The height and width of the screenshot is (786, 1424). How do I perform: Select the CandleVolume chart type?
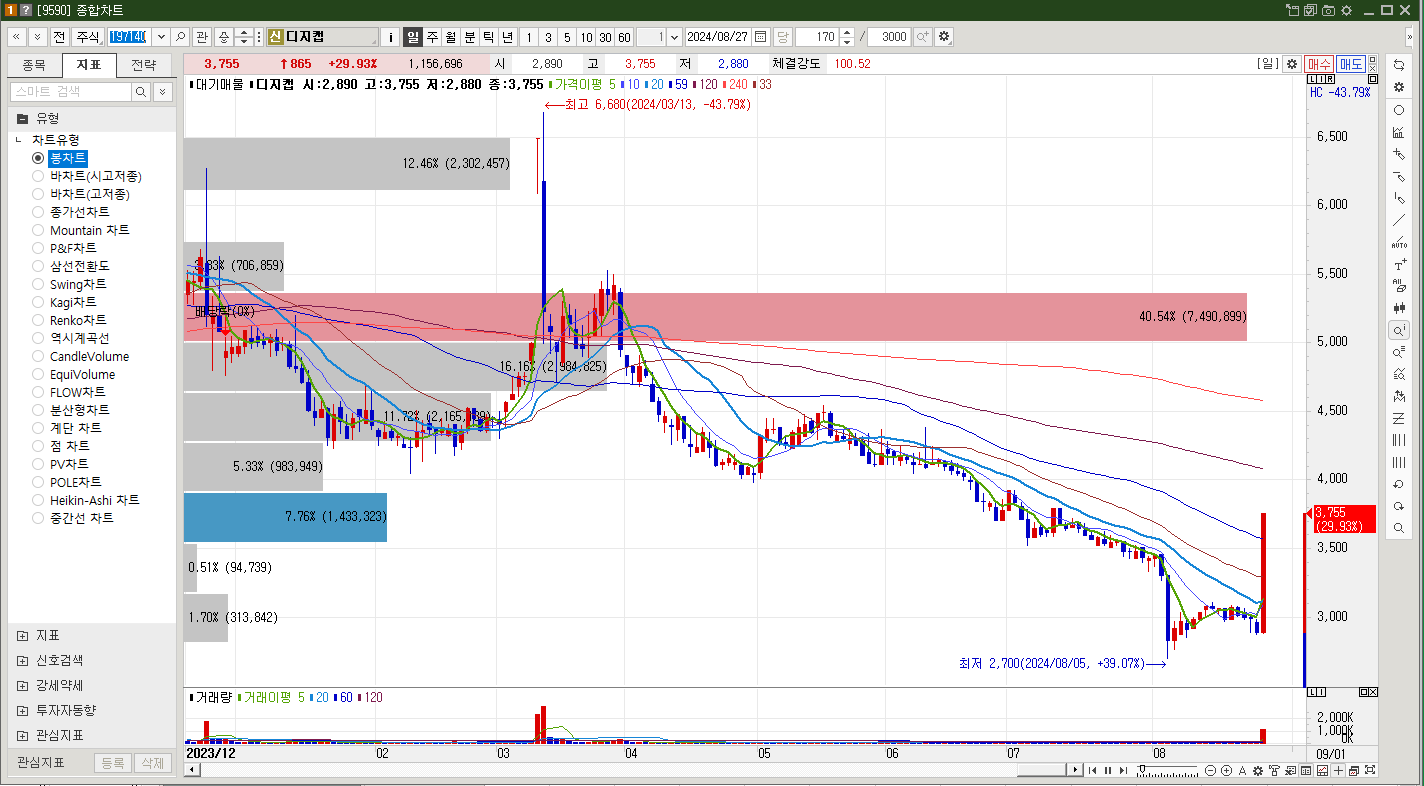pyautogui.click(x=89, y=356)
